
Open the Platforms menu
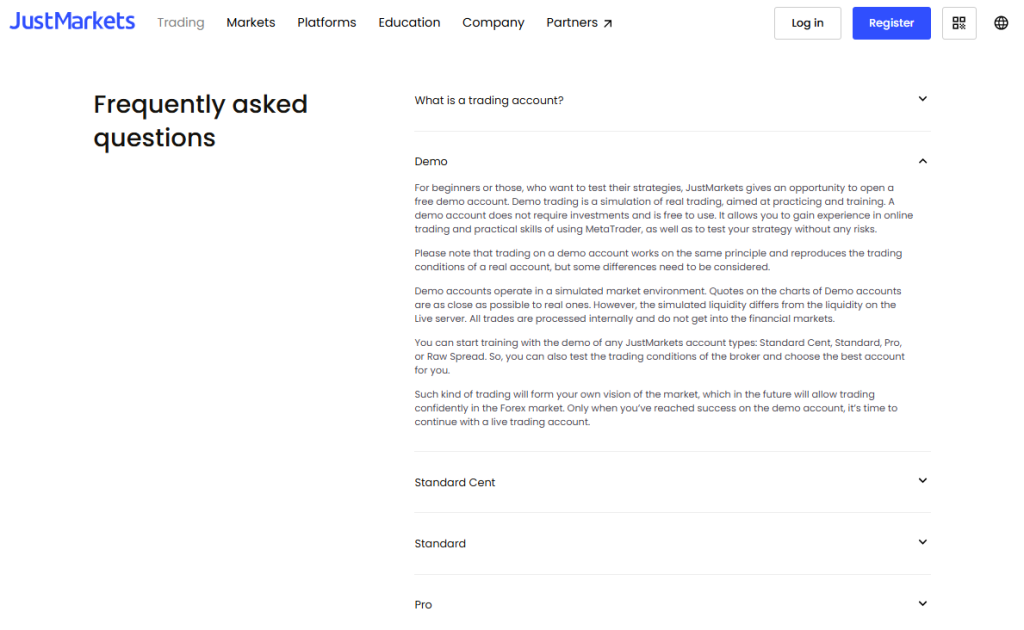327,23
